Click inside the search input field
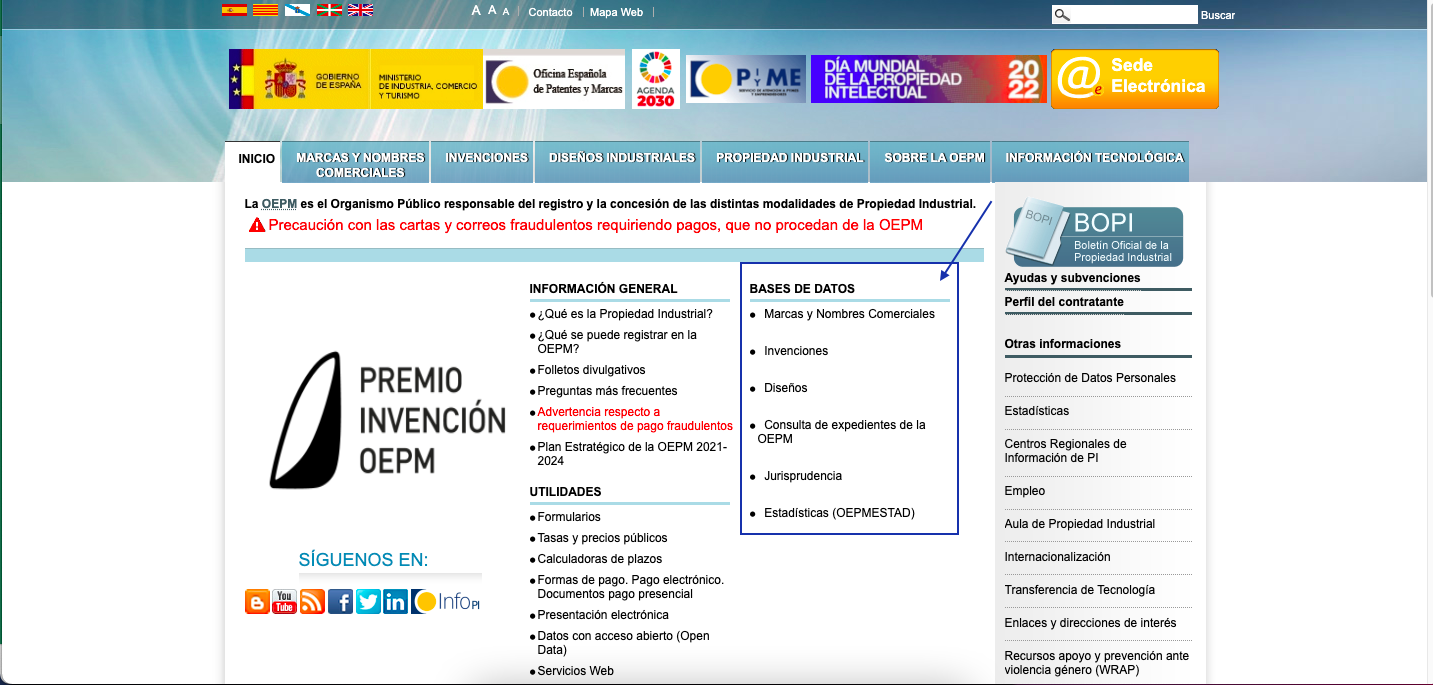Viewport: 1433px width, 685px height. [1124, 14]
